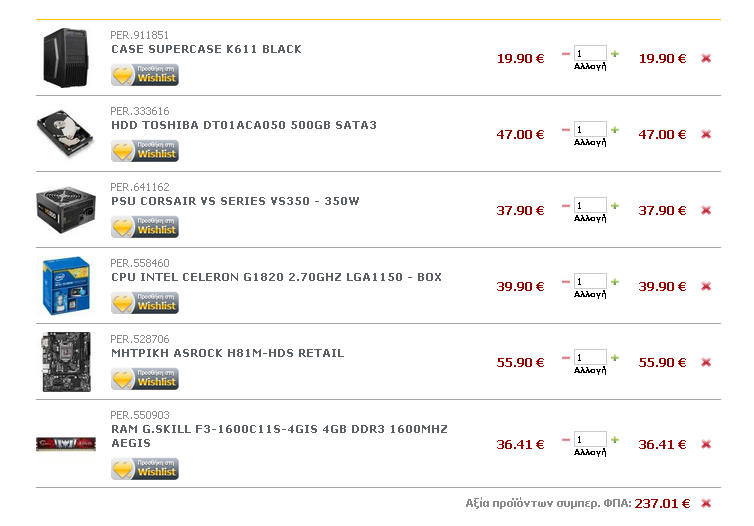Delete PSU CORSAIR VS350 row

(706, 211)
